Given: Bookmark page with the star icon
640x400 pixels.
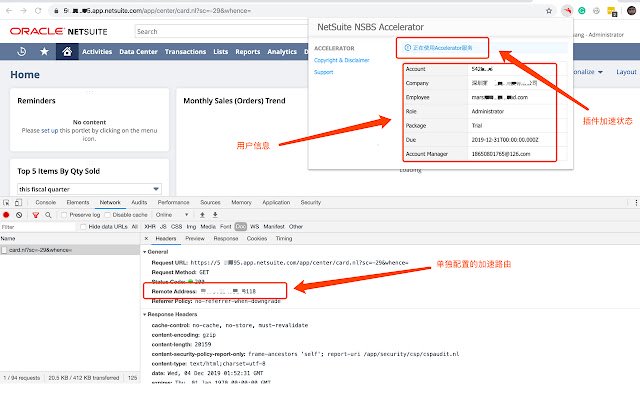Looking at the screenshot, I should 549,11.
